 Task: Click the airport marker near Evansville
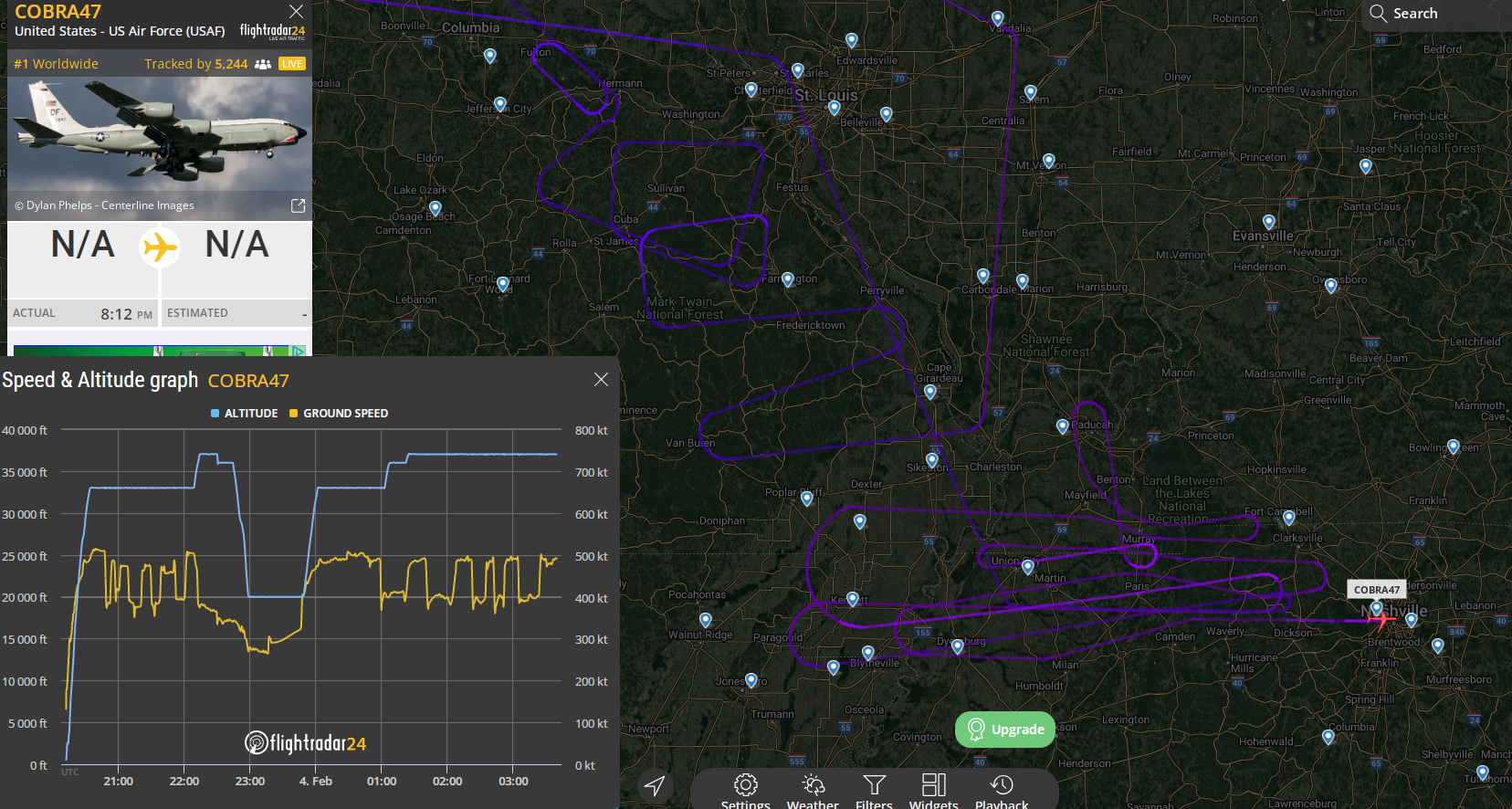1268,222
